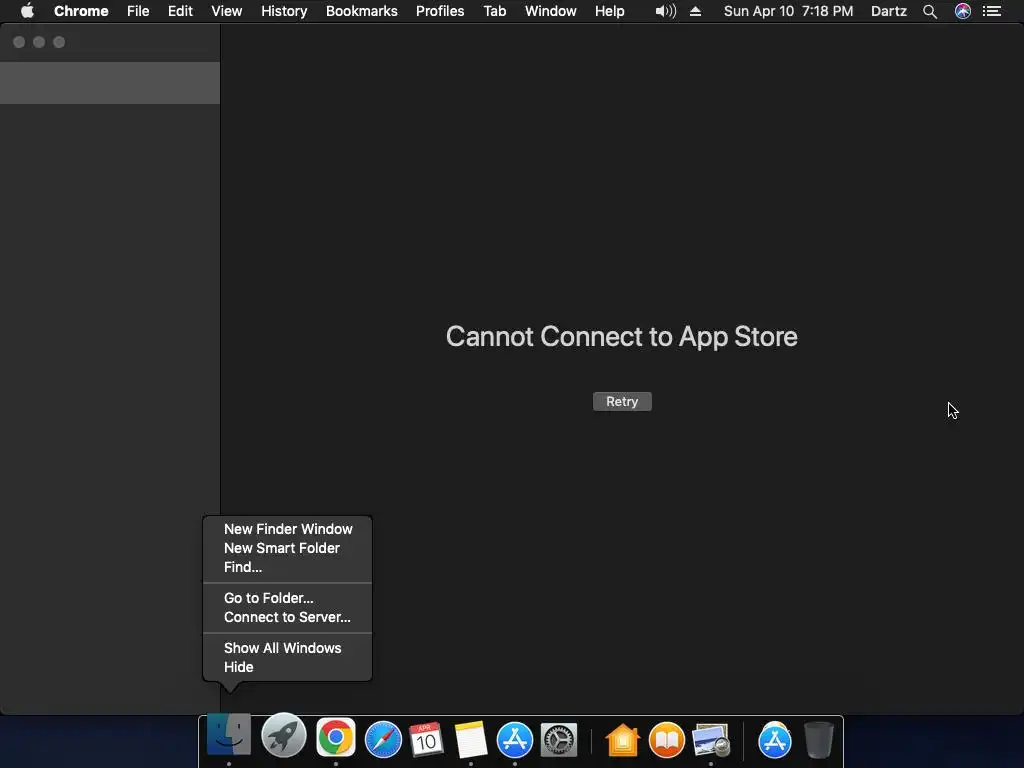1024x768 pixels.
Task: Activate Siri from the menu bar
Action: 963,11
